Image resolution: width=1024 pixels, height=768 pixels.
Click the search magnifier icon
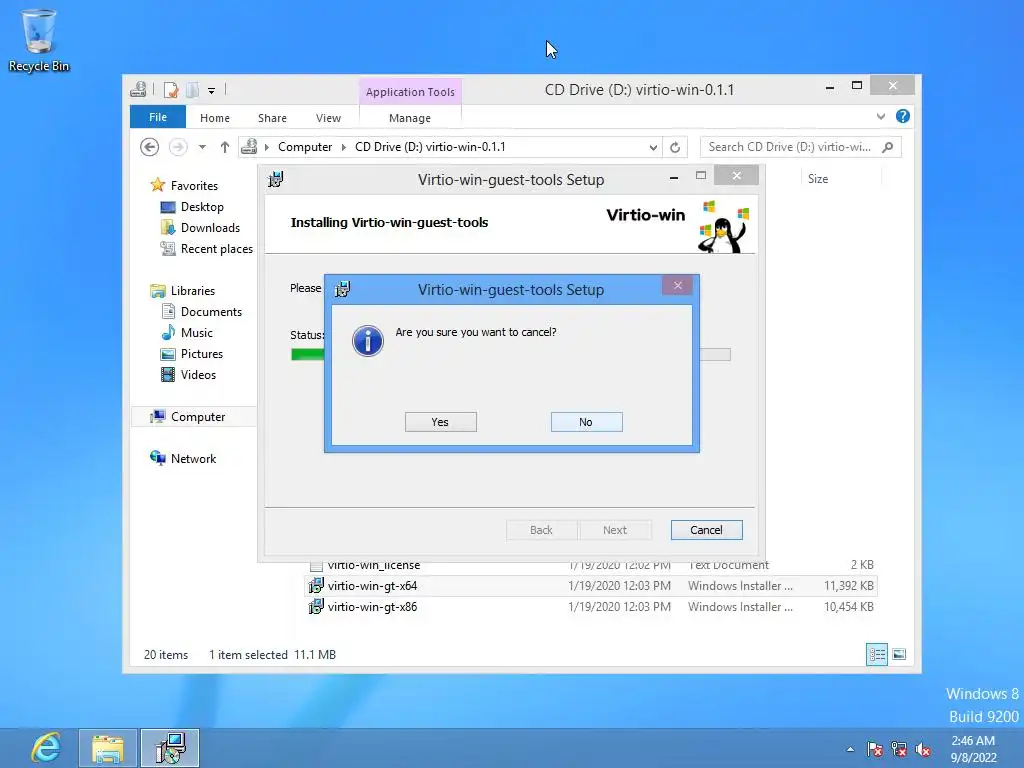(888, 147)
